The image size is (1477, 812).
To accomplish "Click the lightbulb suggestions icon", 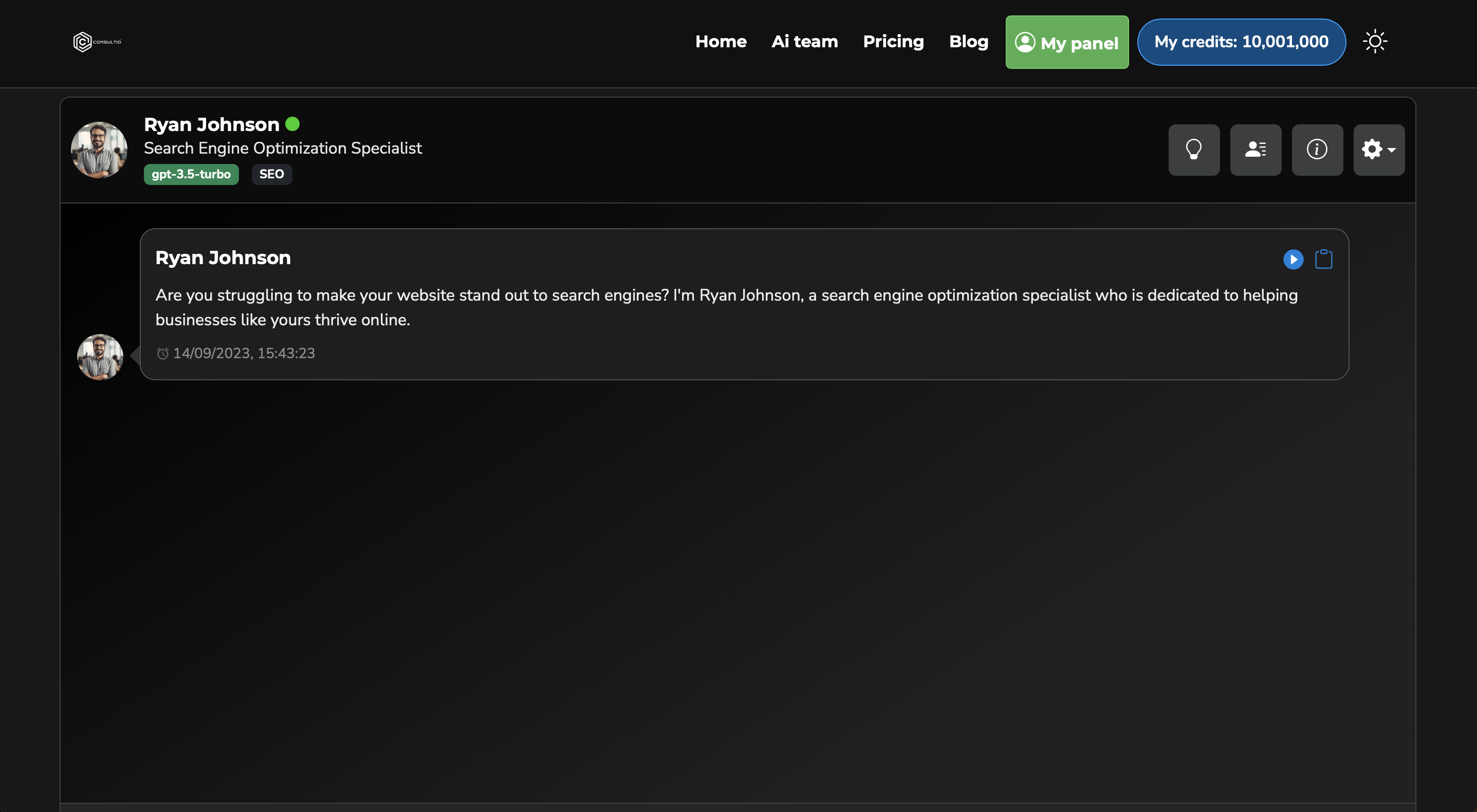I will point(1194,150).
